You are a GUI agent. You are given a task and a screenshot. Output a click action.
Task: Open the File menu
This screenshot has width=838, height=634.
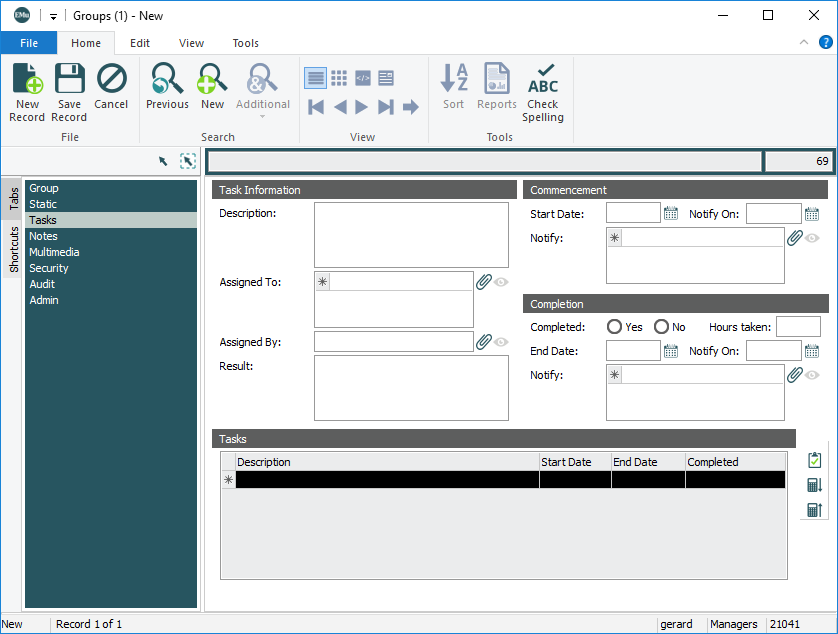[x=29, y=43]
